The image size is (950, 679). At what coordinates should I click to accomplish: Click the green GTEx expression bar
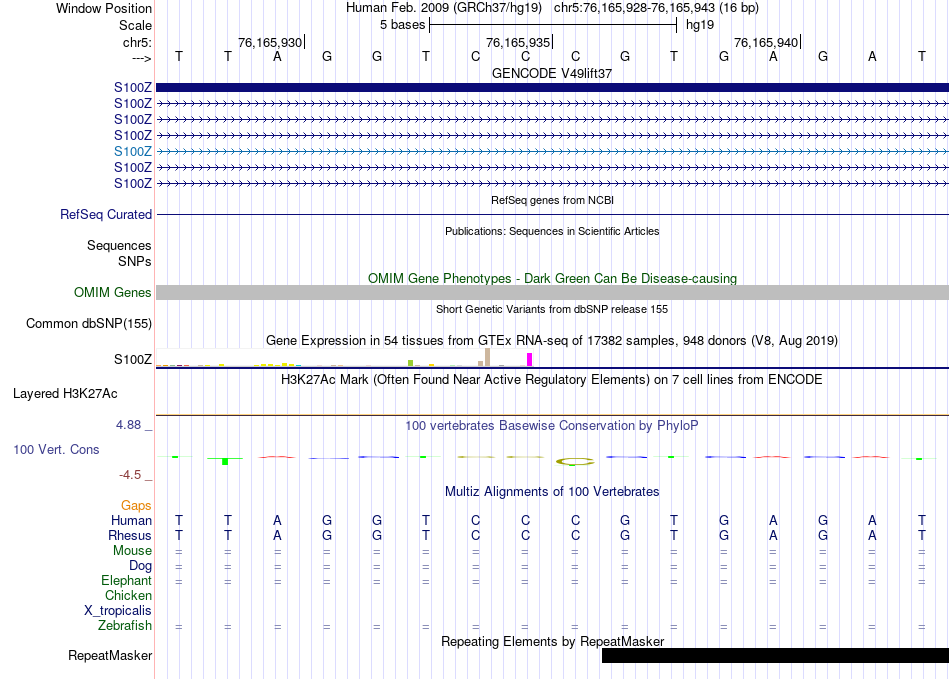tap(410, 363)
